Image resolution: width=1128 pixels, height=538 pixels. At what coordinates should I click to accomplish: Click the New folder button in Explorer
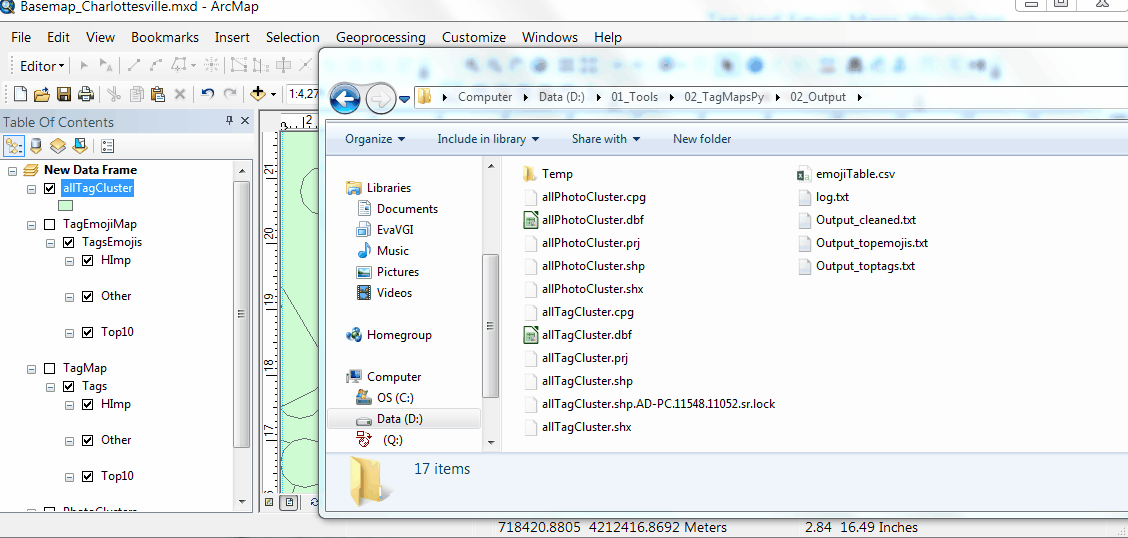click(702, 139)
